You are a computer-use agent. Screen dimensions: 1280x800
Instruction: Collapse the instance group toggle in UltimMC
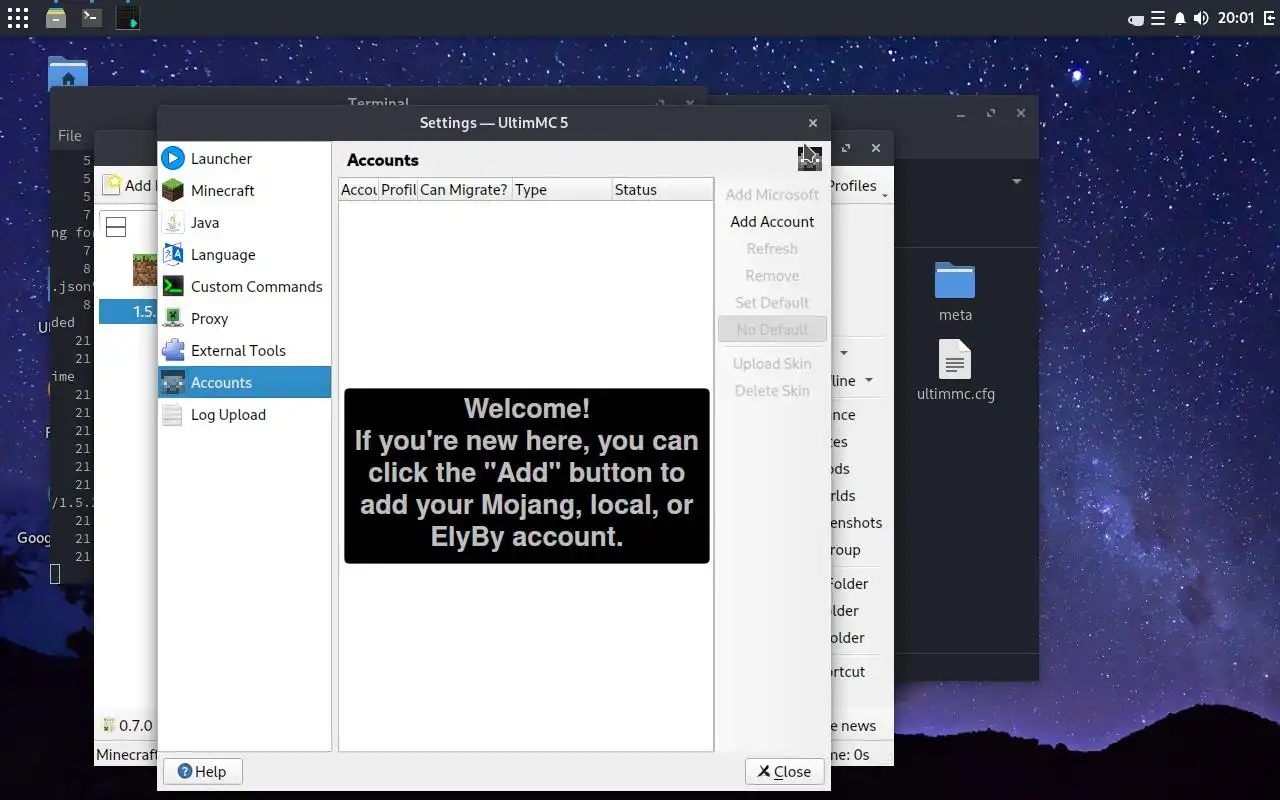point(116,227)
